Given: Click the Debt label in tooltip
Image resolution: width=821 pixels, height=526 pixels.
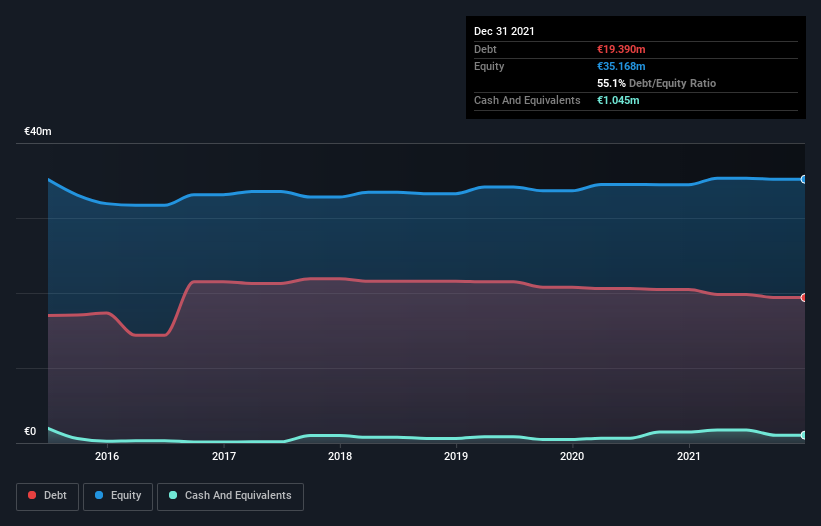Looking at the screenshot, I should coord(485,49).
